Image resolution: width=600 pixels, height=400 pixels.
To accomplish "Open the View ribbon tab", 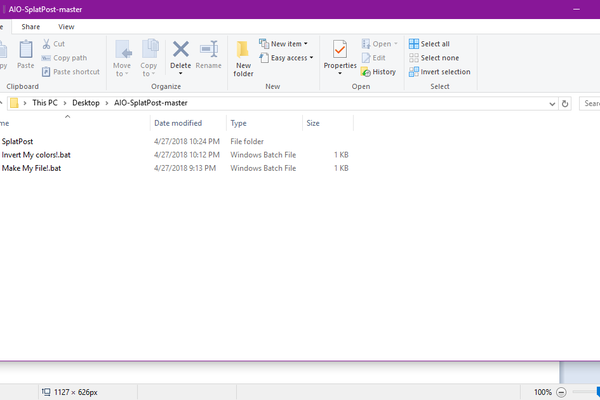I will [66, 26].
